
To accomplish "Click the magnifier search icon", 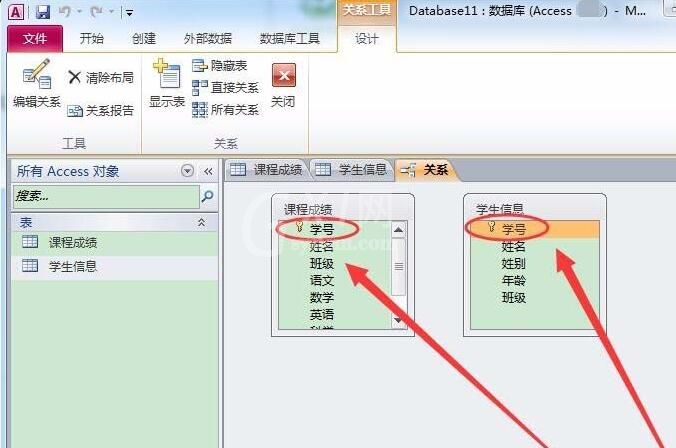I will (x=207, y=197).
